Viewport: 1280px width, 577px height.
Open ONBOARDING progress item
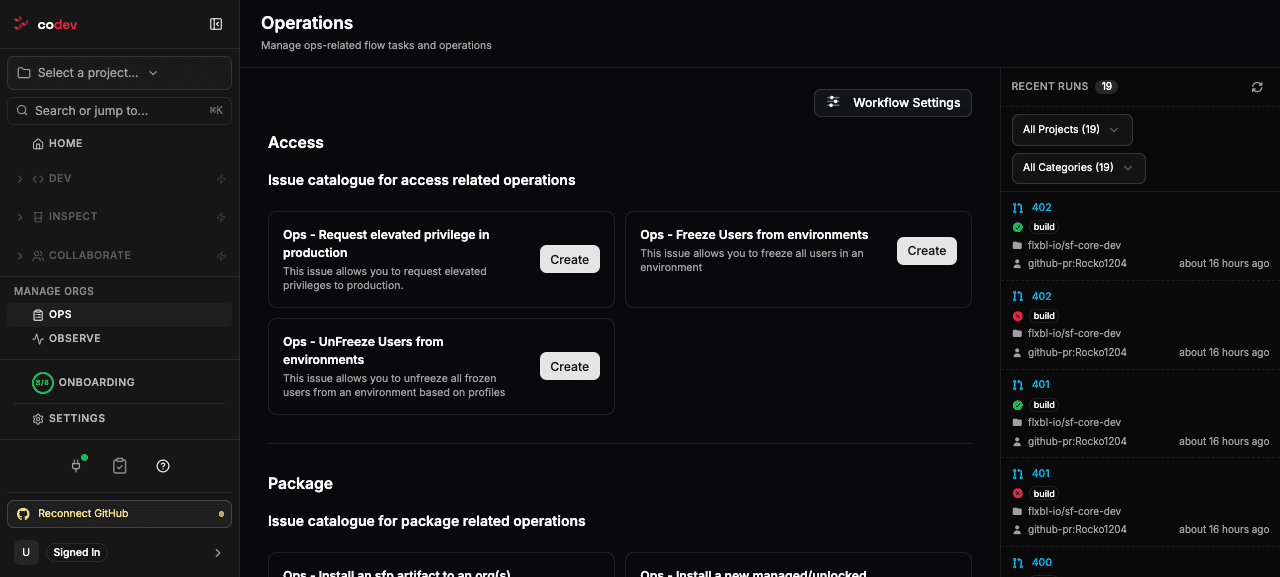pyautogui.click(x=96, y=383)
